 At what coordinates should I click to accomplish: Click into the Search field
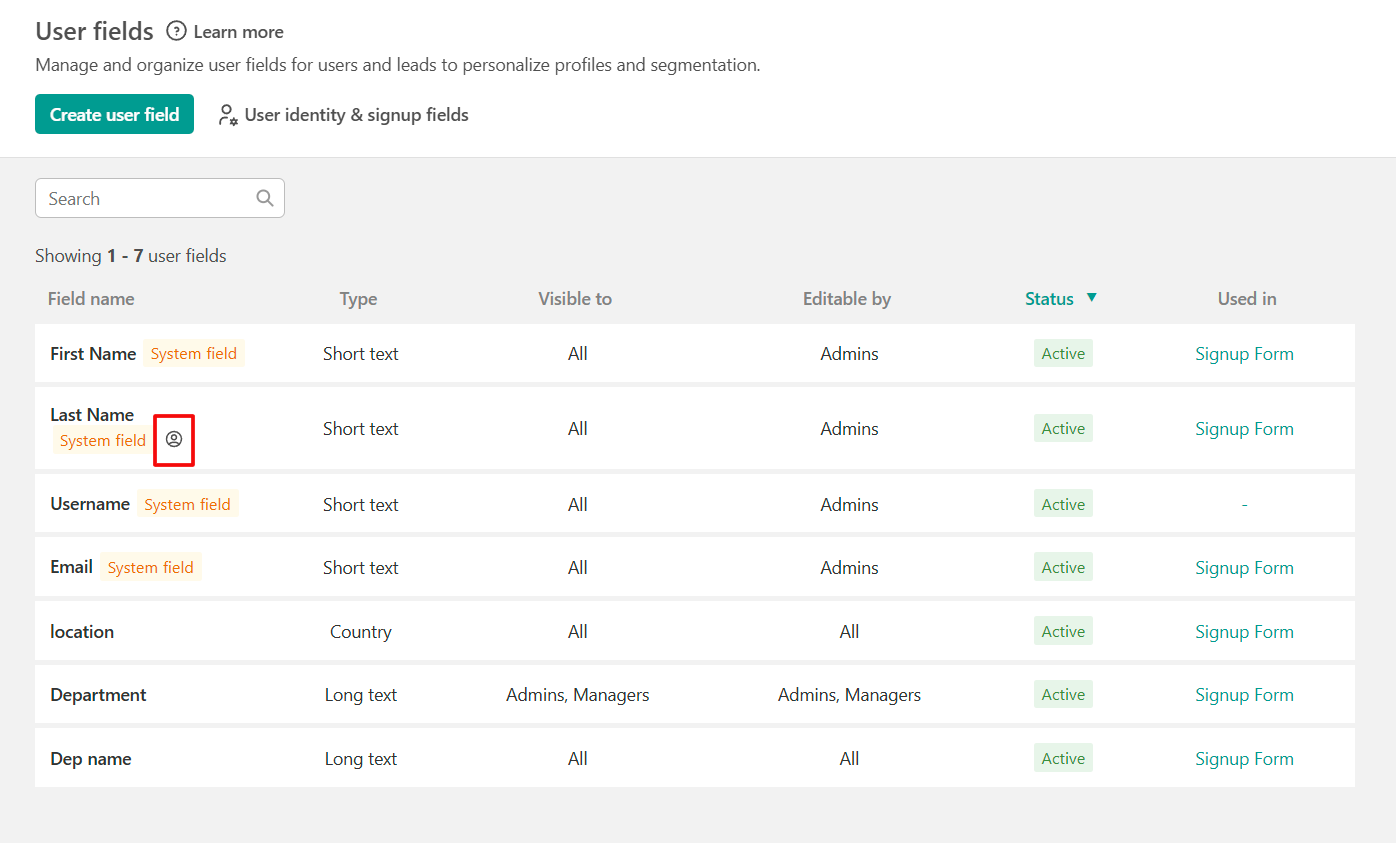[148, 198]
